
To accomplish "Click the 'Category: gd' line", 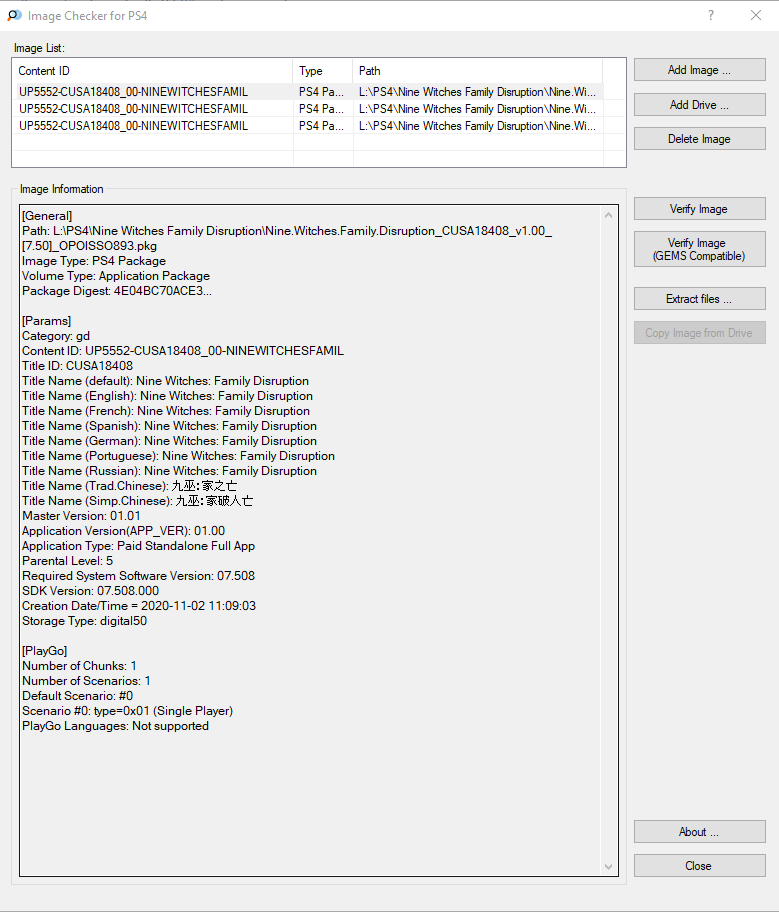I will tap(56, 336).
